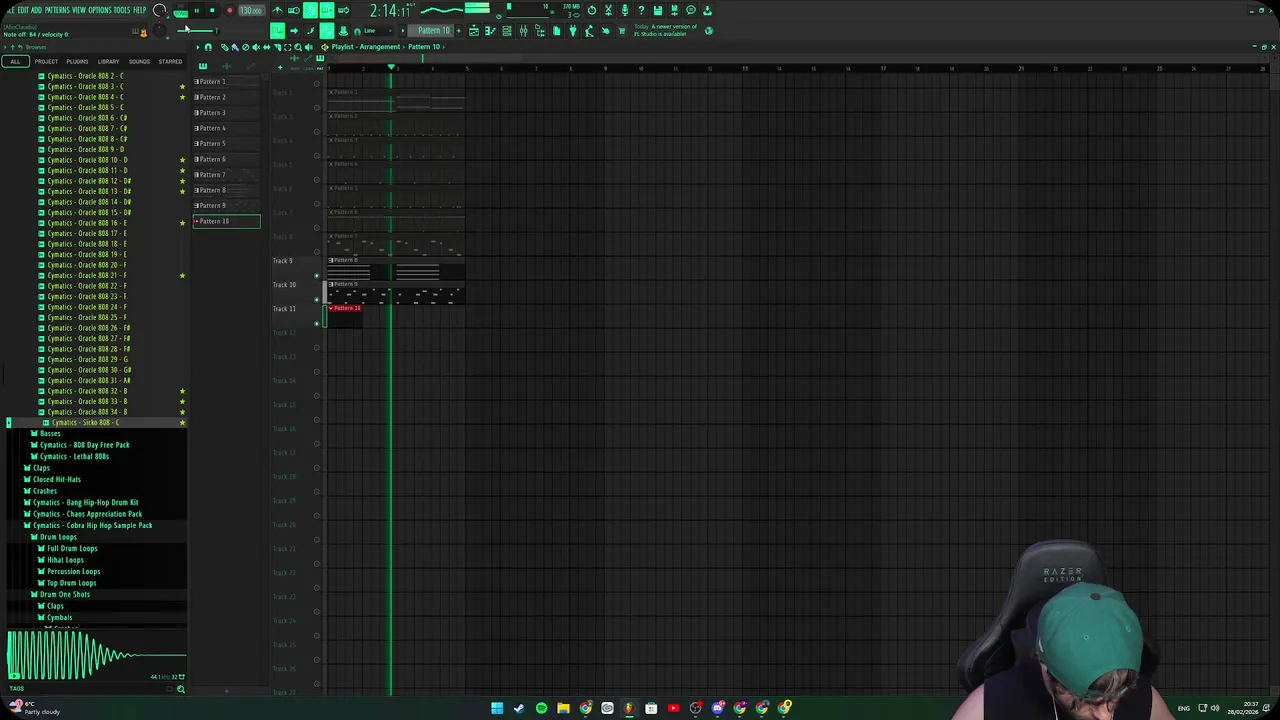Stop playback with the stop button
This screenshot has width=1280, height=720.
(x=213, y=10)
